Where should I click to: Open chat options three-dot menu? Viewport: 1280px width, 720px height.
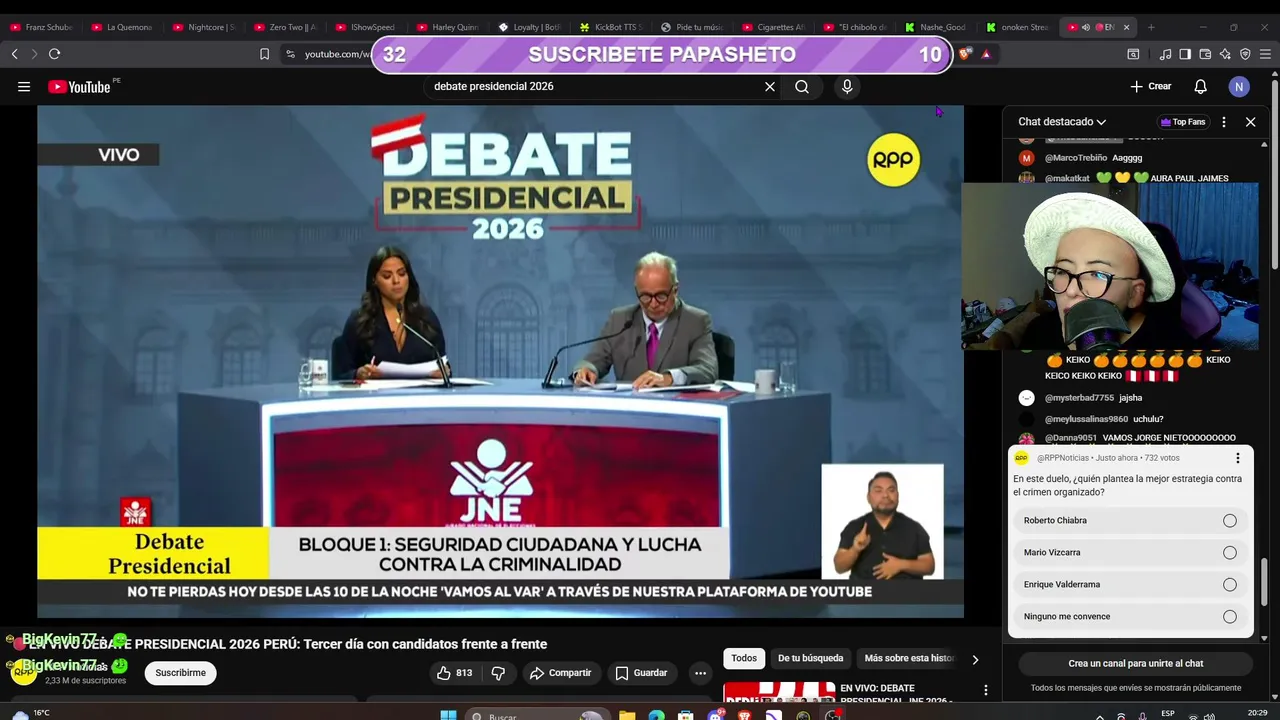point(1224,122)
